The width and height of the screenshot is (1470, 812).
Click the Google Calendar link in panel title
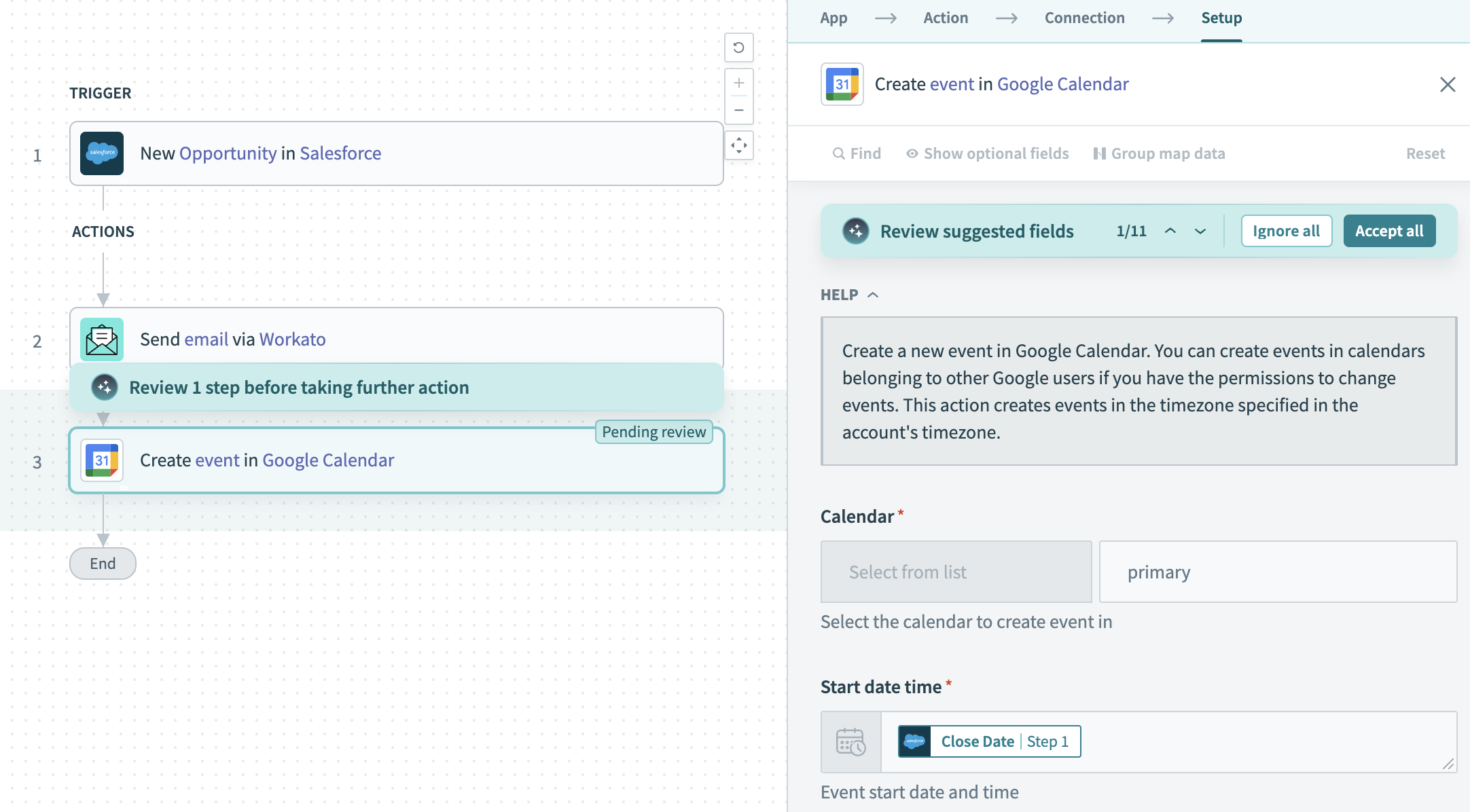pyautogui.click(x=1063, y=84)
